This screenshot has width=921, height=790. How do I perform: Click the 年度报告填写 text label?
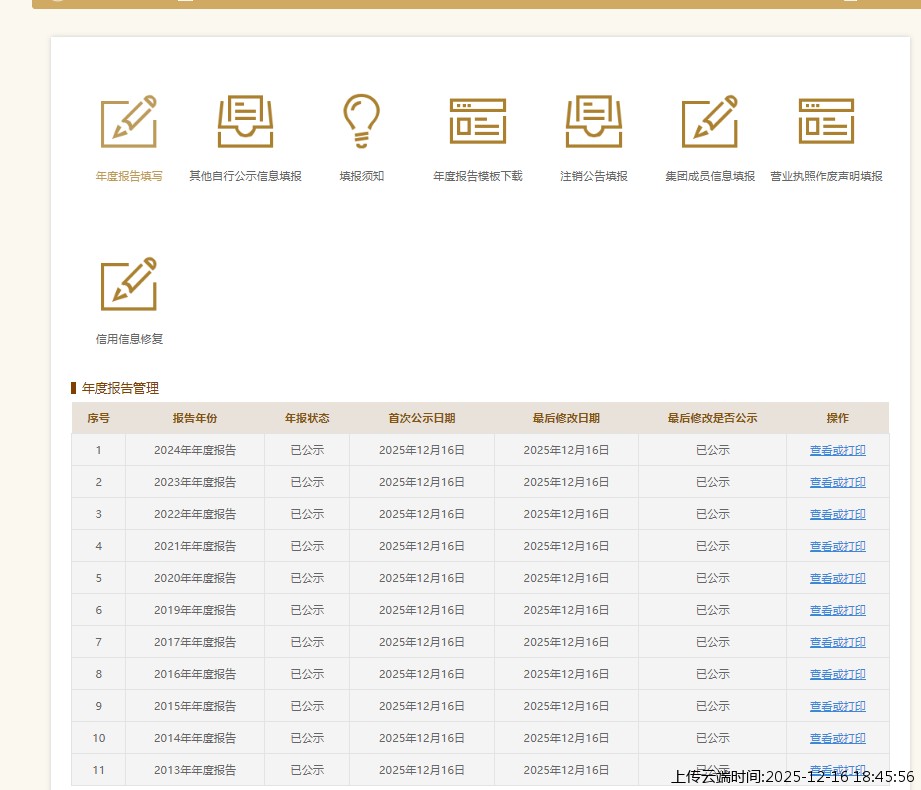[x=129, y=176]
